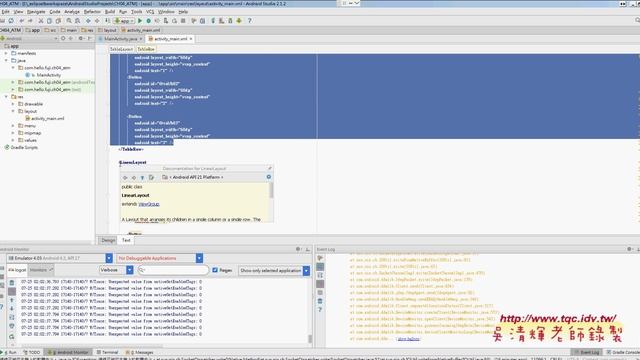Open the Refactor menu
This screenshot has height=360, width=640.
coord(92,12)
